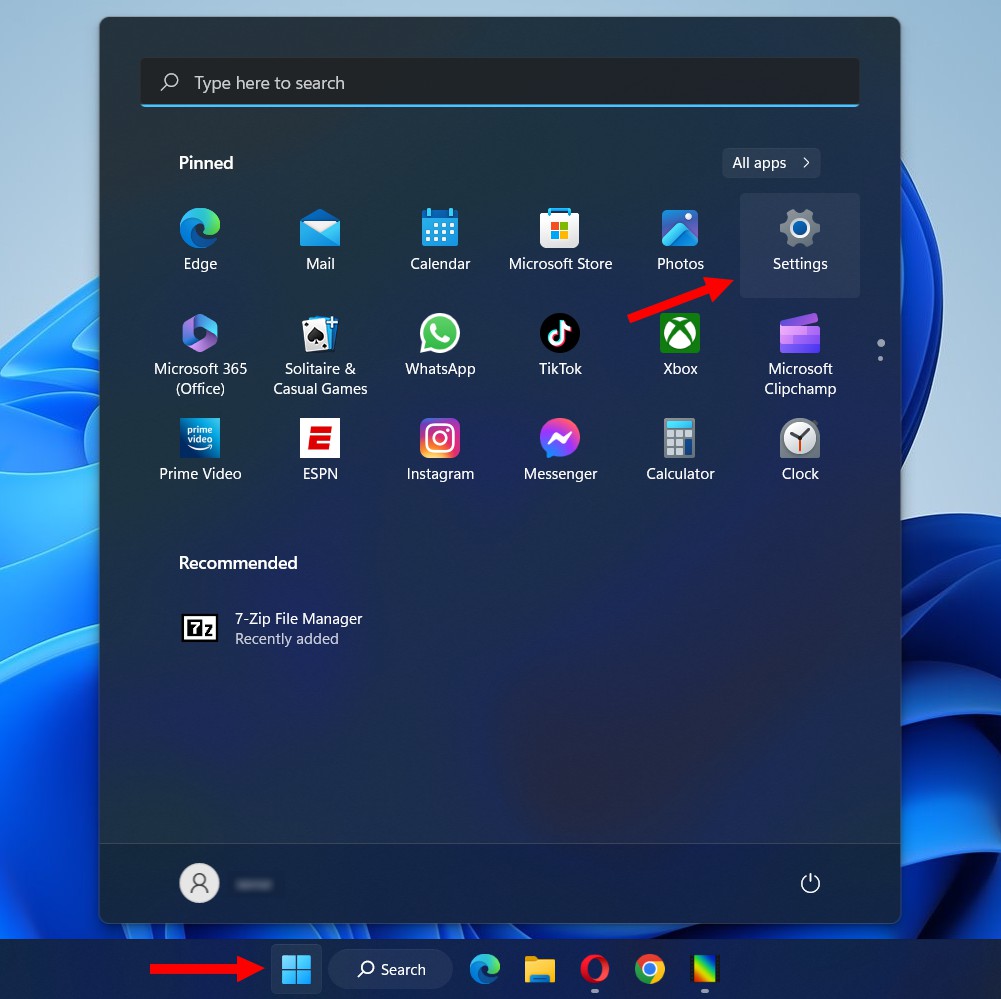Open Edge from the taskbar
This screenshot has width=1001, height=999.
(485, 969)
